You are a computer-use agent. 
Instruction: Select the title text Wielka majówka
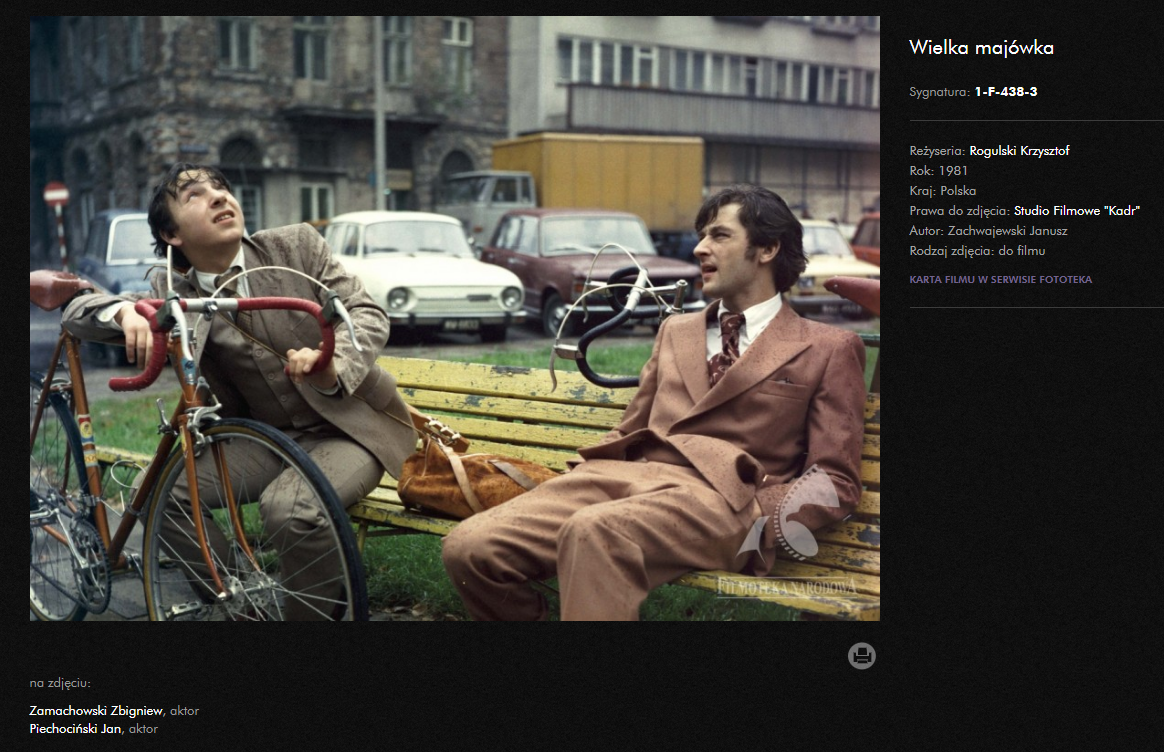click(x=981, y=48)
